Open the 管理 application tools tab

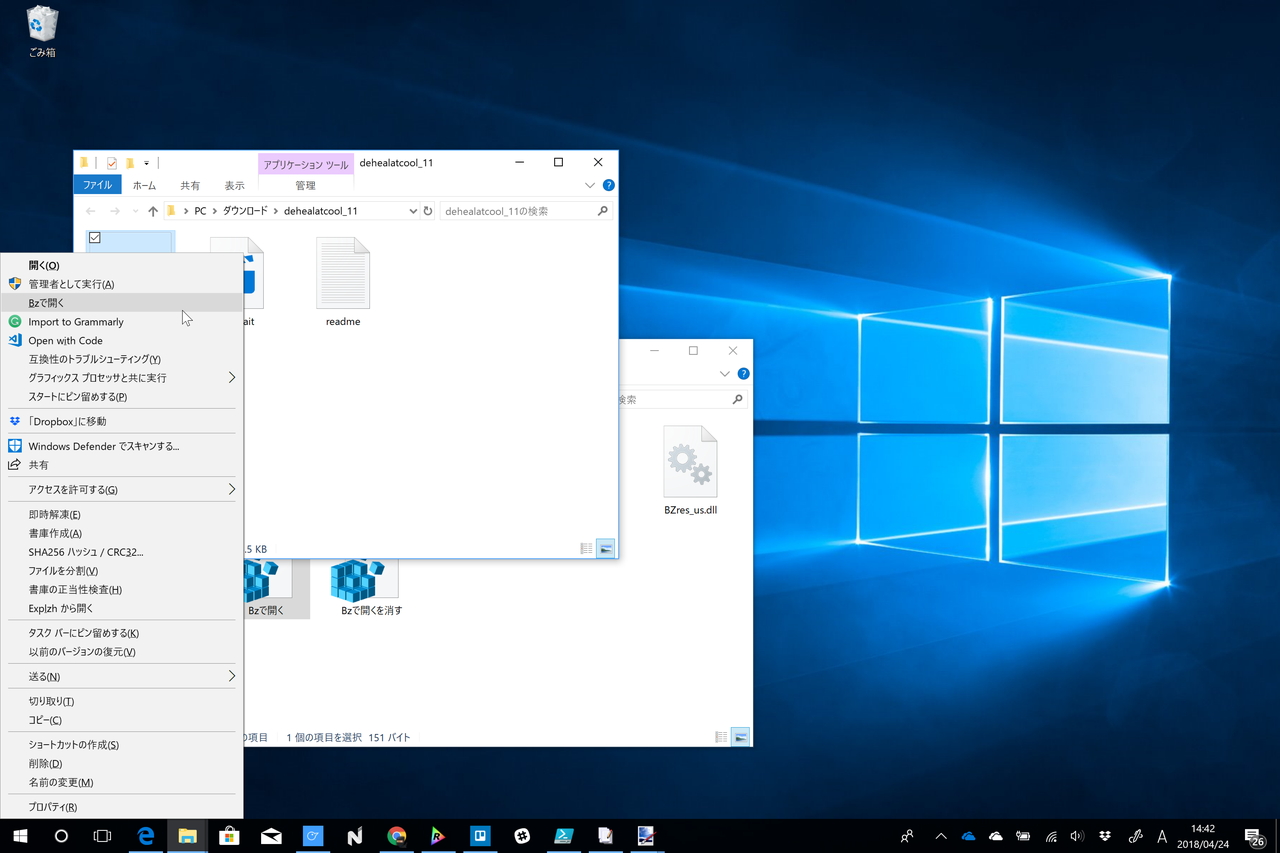pos(306,185)
